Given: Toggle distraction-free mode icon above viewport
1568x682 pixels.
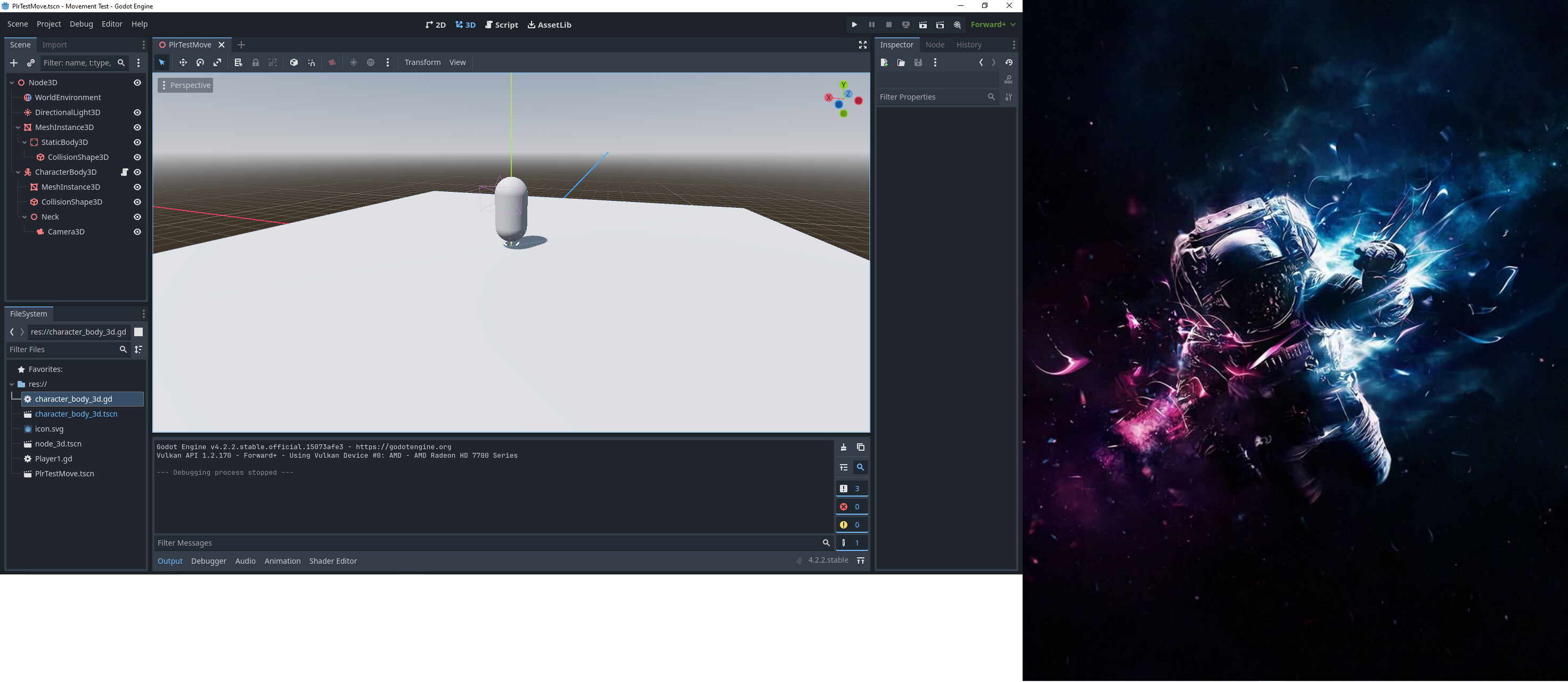Looking at the screenshot, I should pos(862,45).
